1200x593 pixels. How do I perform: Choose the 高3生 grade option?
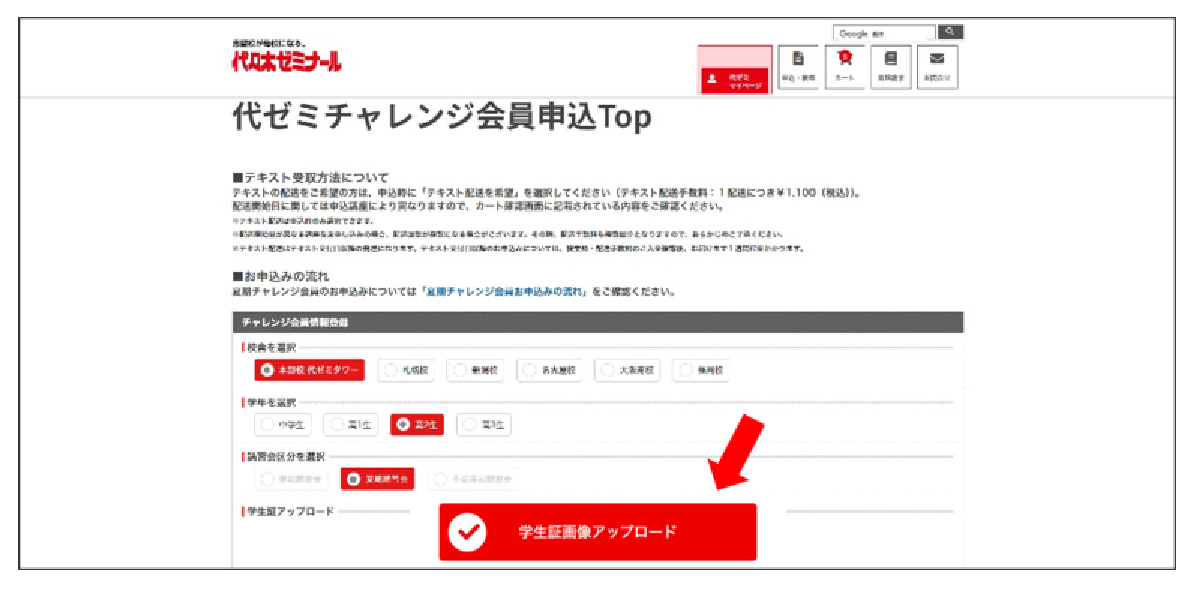[x=484, y=424]
